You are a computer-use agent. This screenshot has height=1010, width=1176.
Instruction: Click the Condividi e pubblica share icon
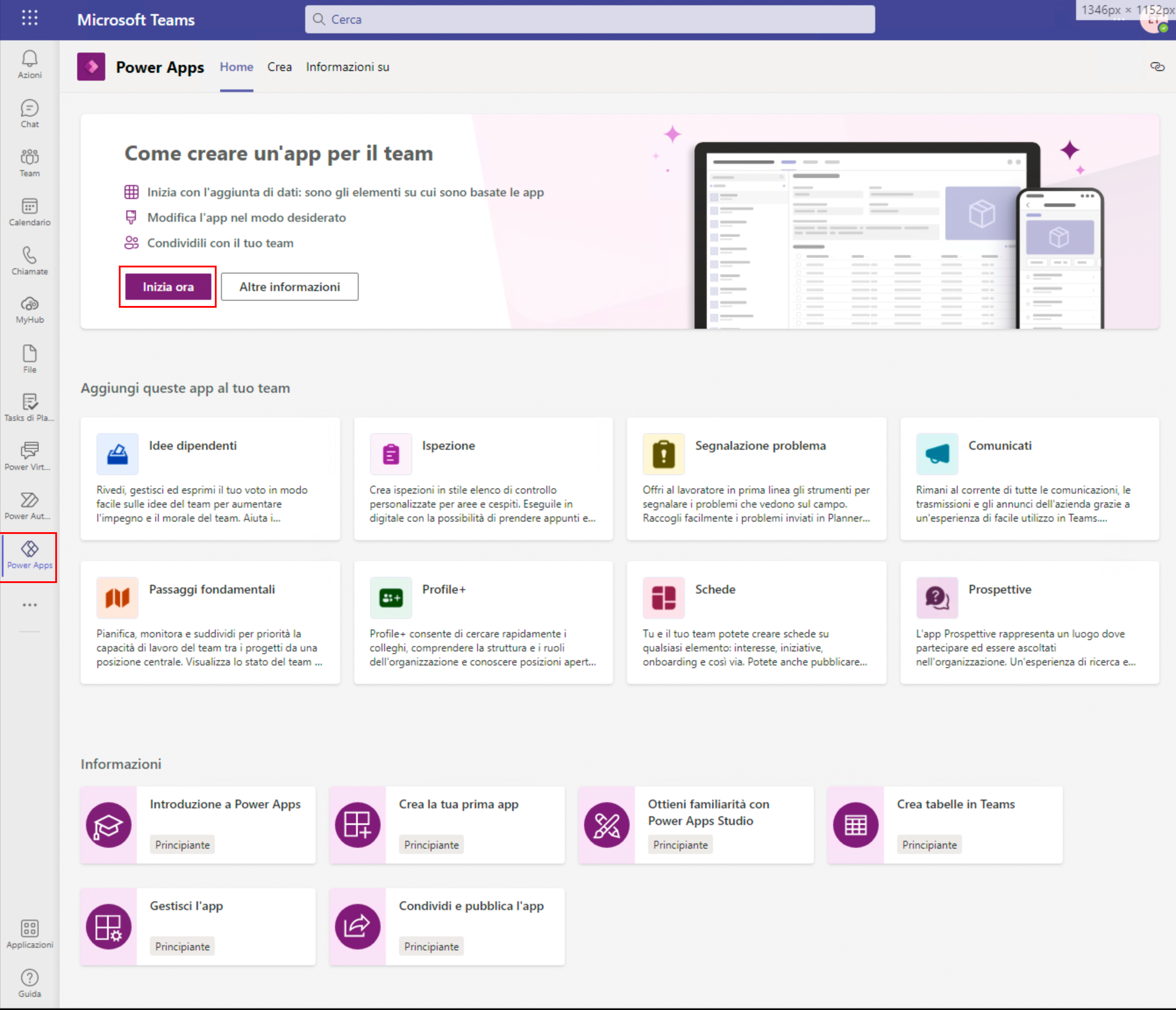click(357, 927)
